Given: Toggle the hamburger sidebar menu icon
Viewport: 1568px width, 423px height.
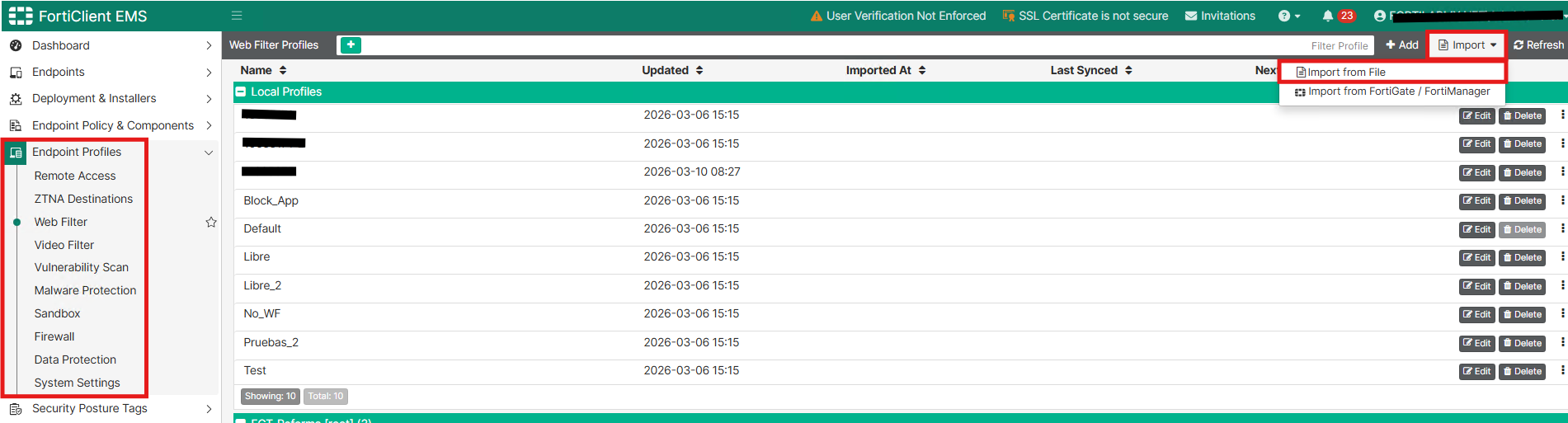Looking at the screenshot, I should coord(237,16).
